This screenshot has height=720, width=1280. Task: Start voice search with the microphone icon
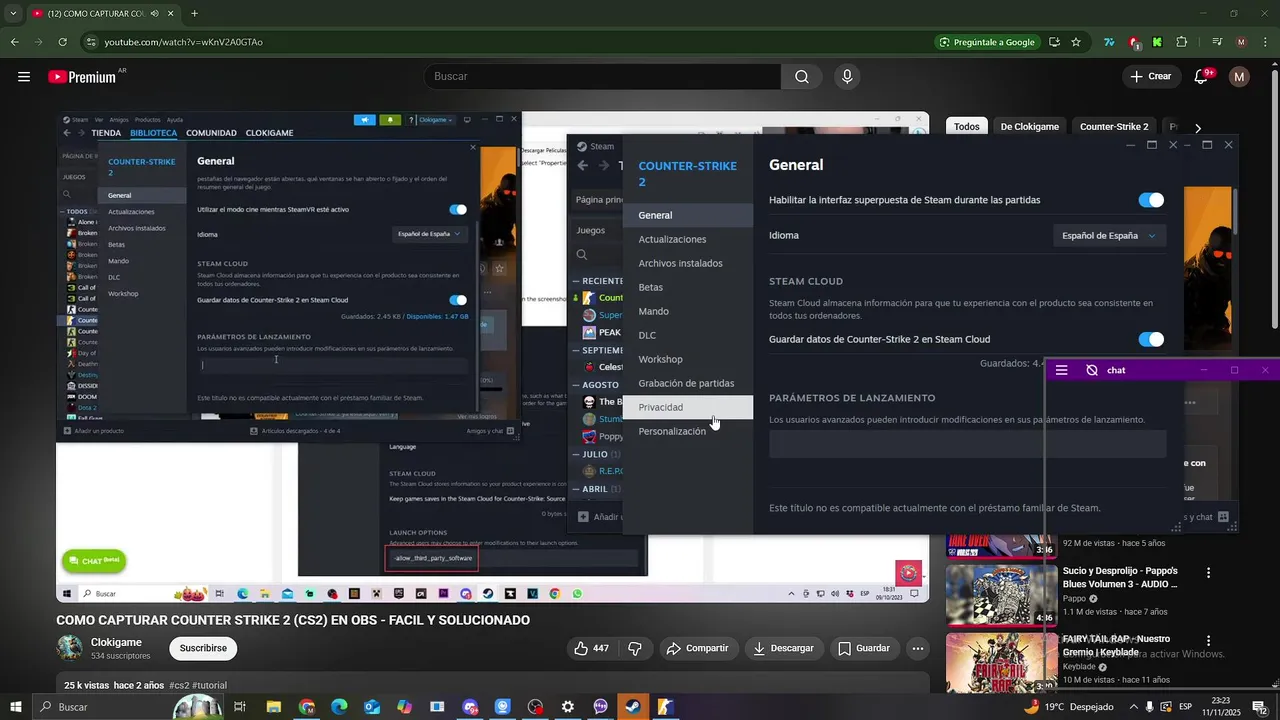coord(848,77)
